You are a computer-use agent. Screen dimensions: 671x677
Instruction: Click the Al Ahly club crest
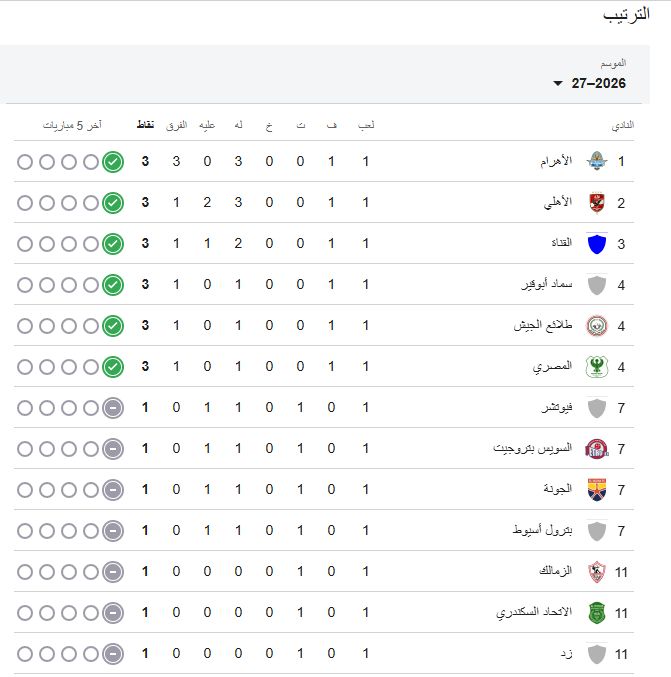click(597, 202)
